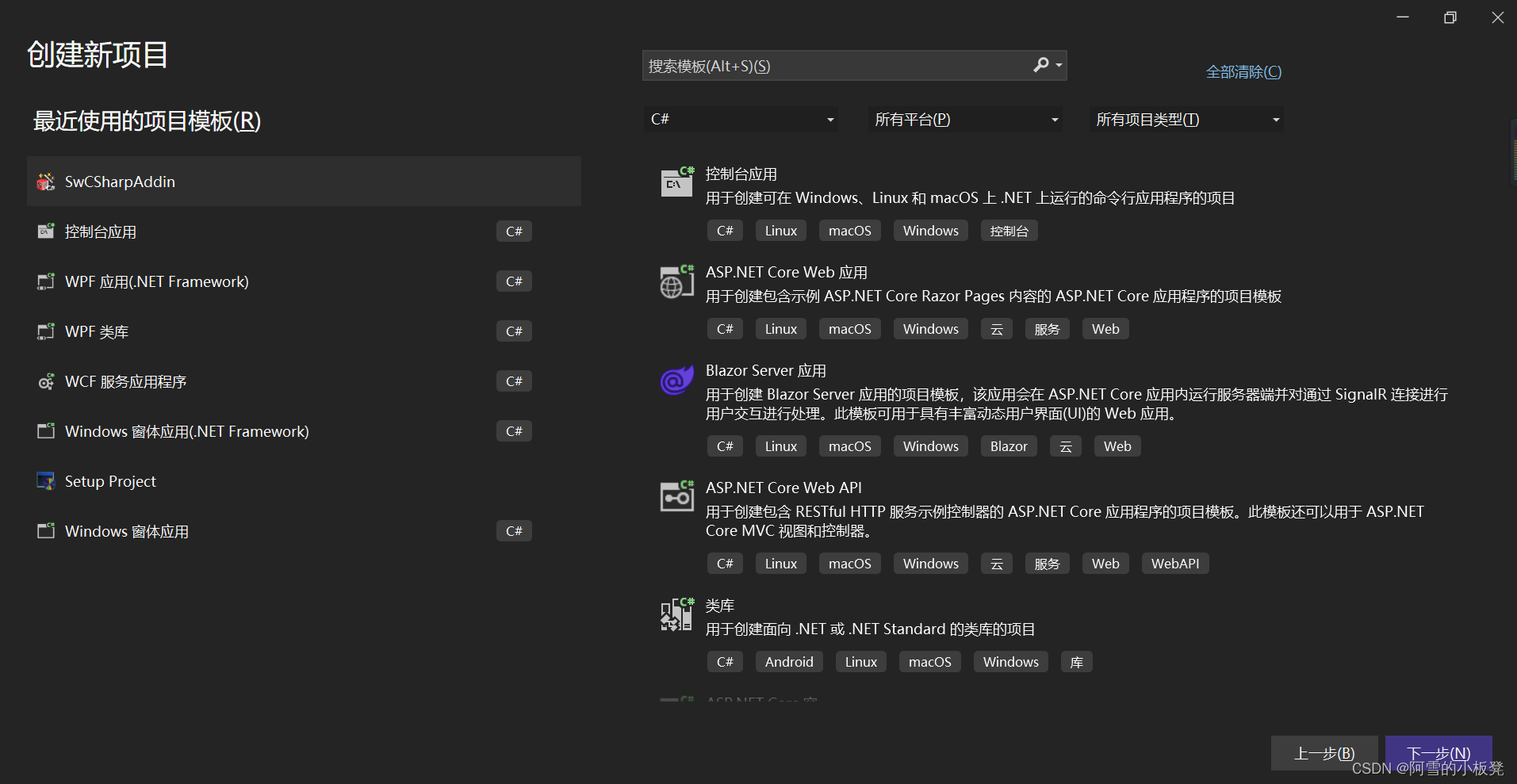Select ASP.NET Core Web 应用 template title

(x=787, y=273)
